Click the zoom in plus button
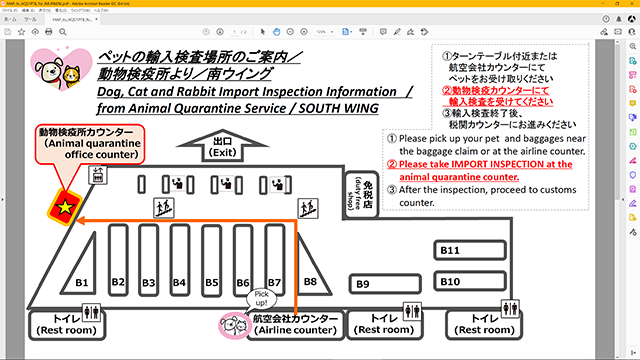Viewport: 640px width, 360px height. pos(304,32)
